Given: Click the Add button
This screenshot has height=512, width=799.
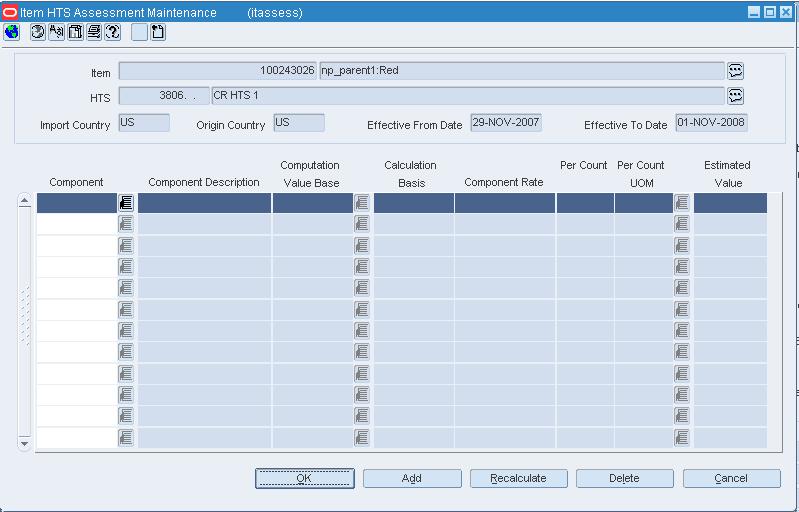Looking at the screenshot, I should (x=412, y=478).
